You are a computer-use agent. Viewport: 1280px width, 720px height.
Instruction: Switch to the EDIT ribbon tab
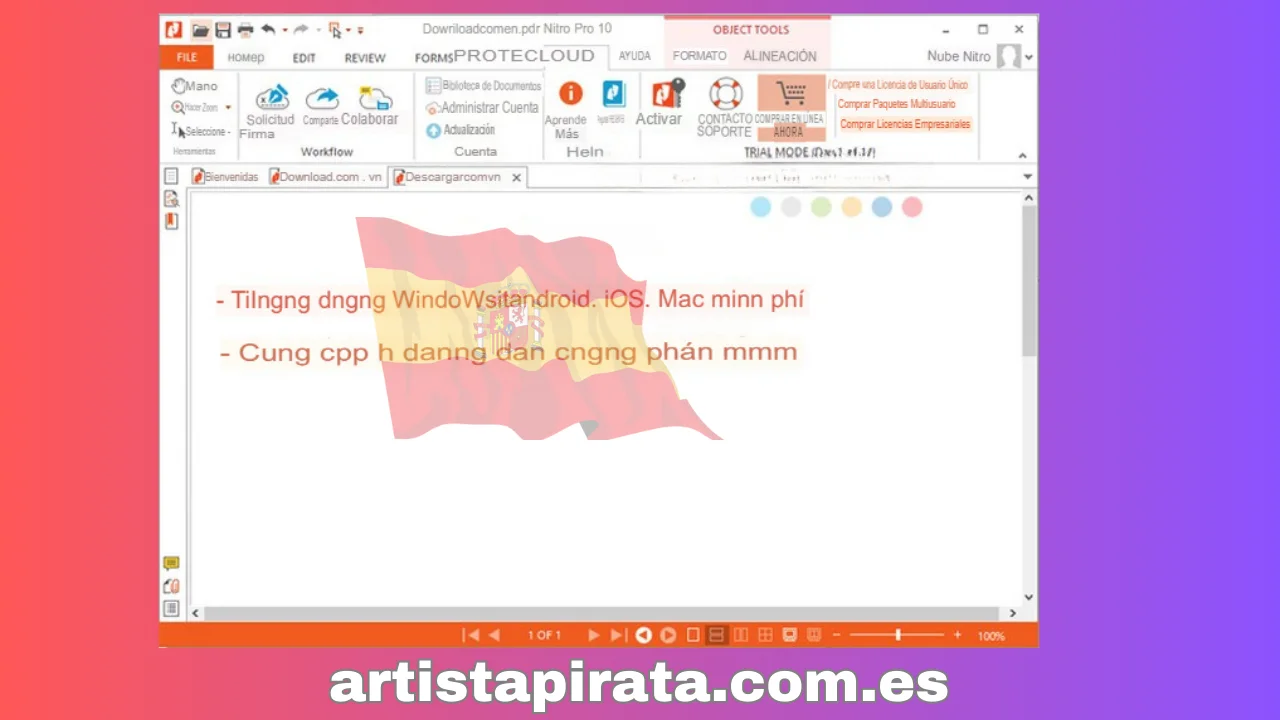click(x=304, y=58)
